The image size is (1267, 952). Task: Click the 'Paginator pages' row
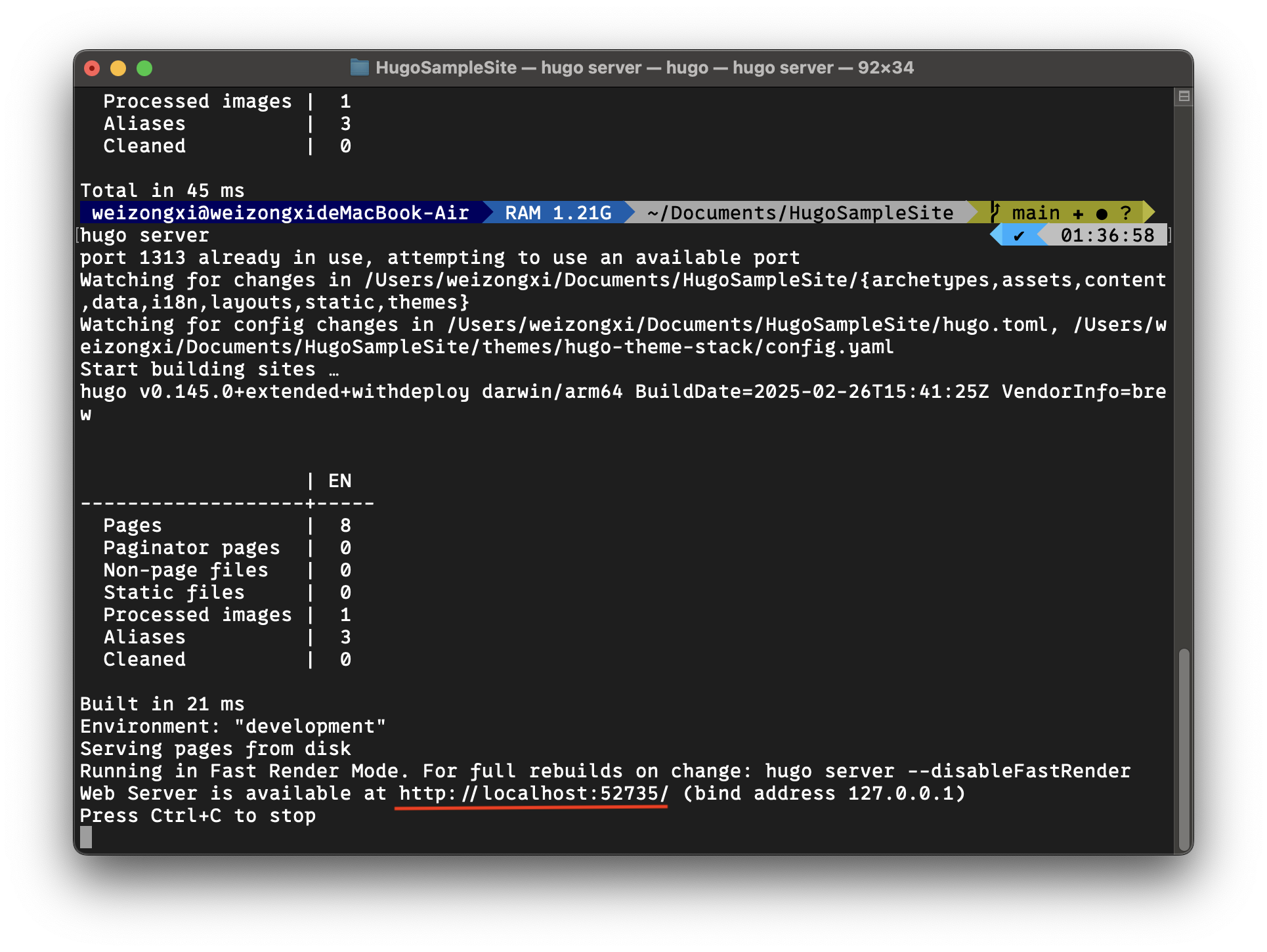227,548
